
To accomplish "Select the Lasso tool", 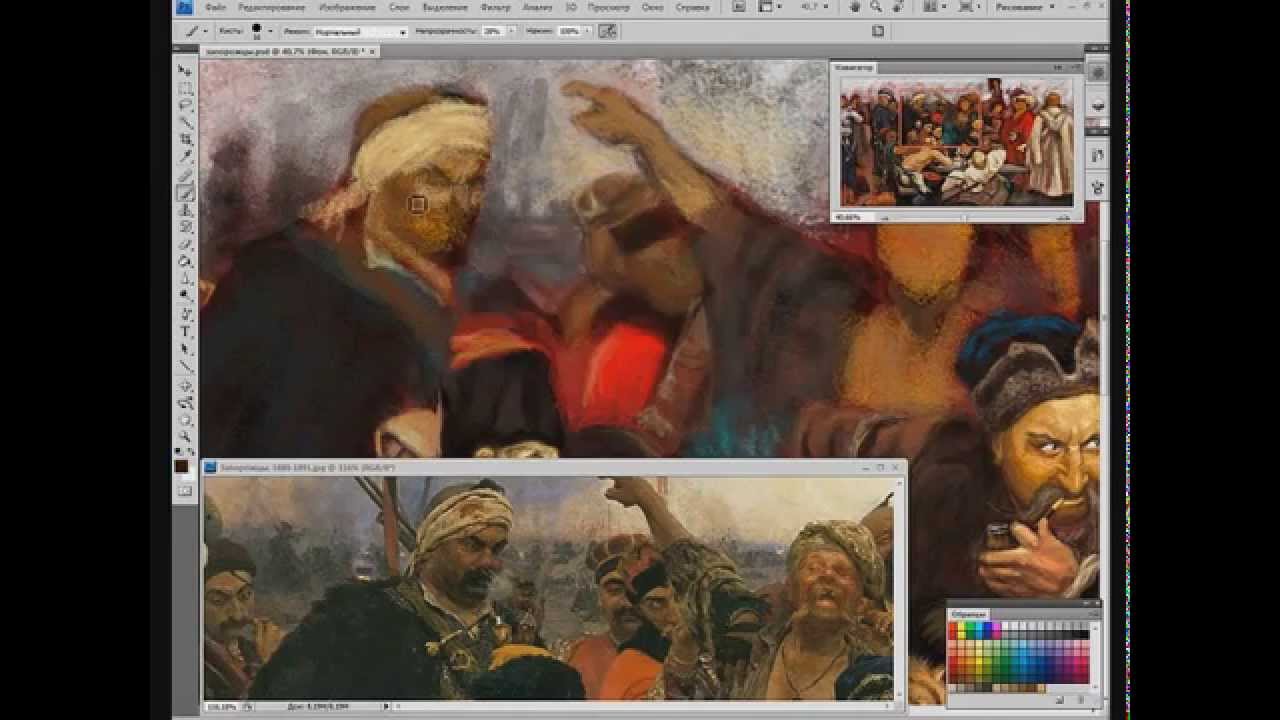I will point(185,105).
